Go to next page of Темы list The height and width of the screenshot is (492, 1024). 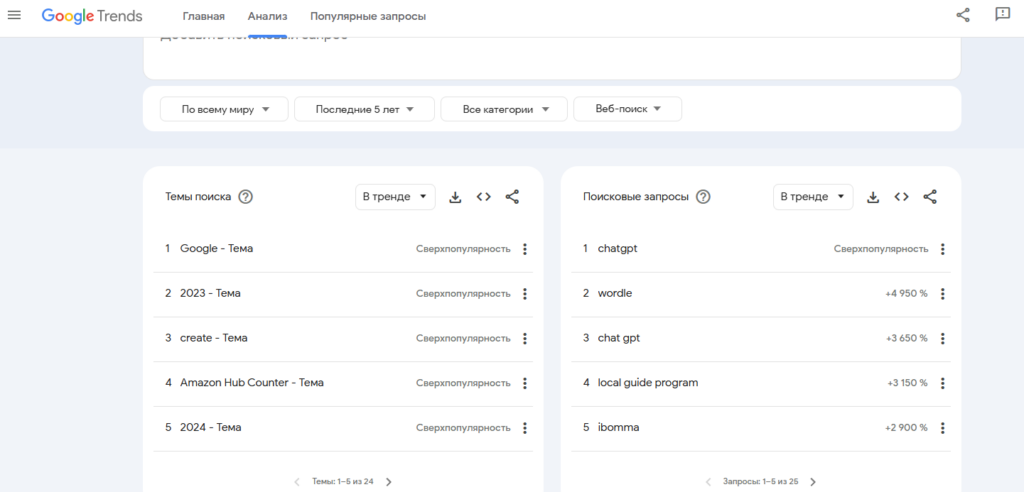pos(389,482)
